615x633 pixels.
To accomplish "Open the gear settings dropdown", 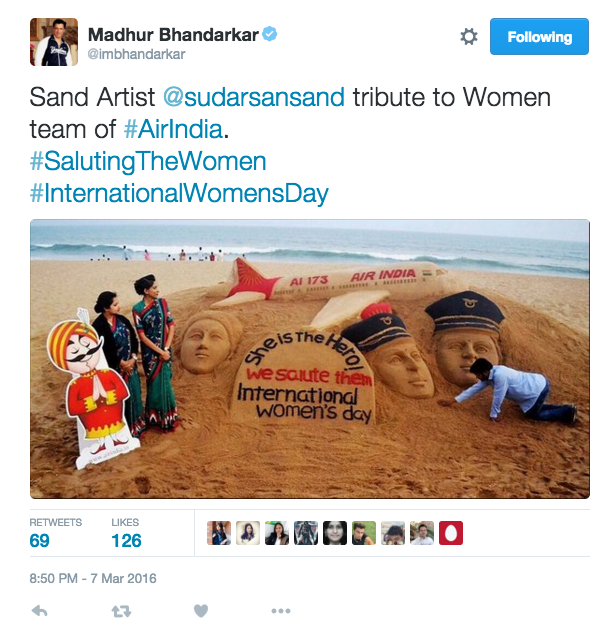I will click(469, 37).
